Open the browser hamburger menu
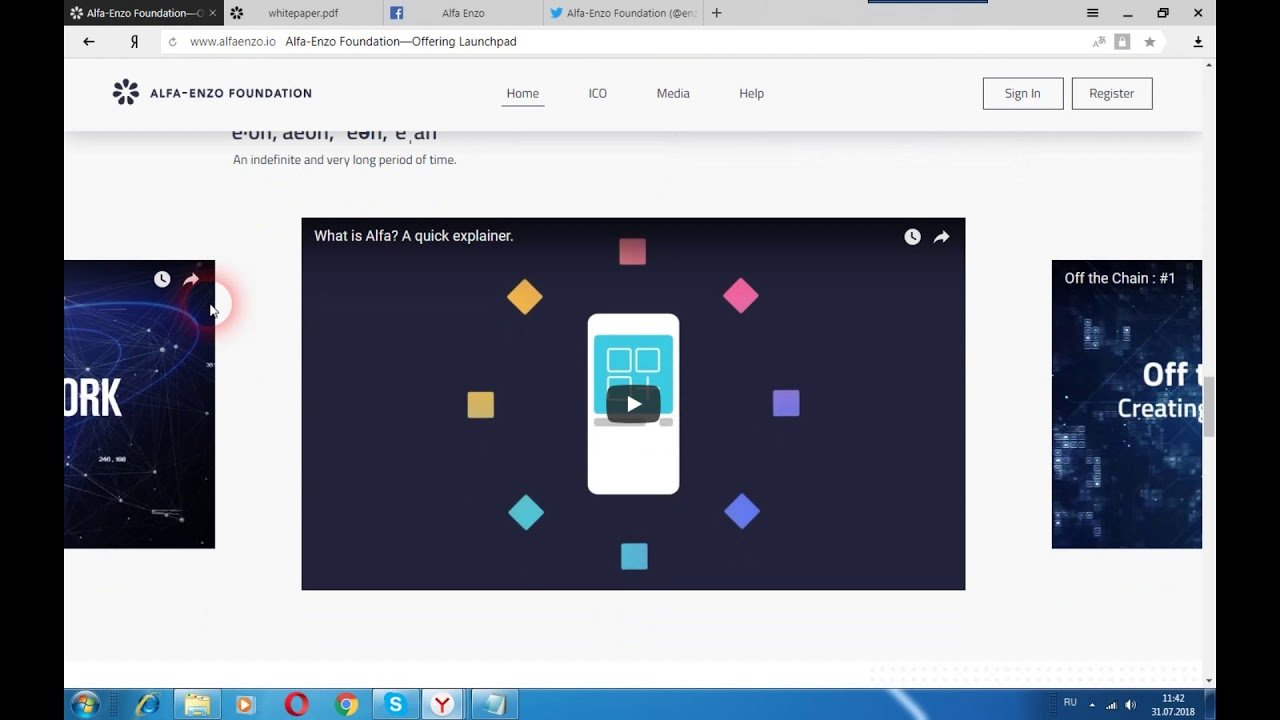Viewport: 1280px width, 720px height. point(1093,13)
